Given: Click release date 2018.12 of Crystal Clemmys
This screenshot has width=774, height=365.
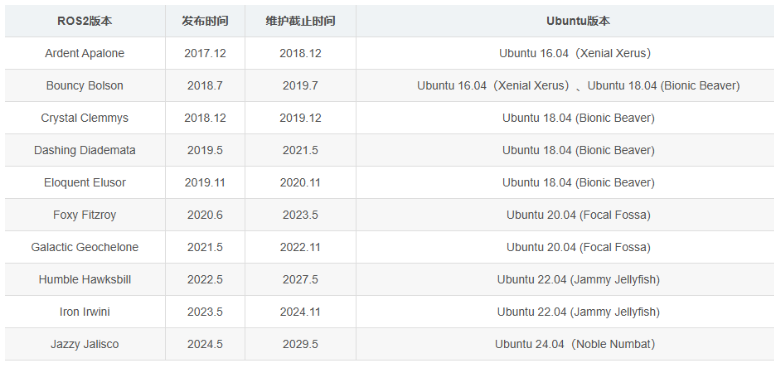Looking at the screenshot, I should (x=205, y=118).
